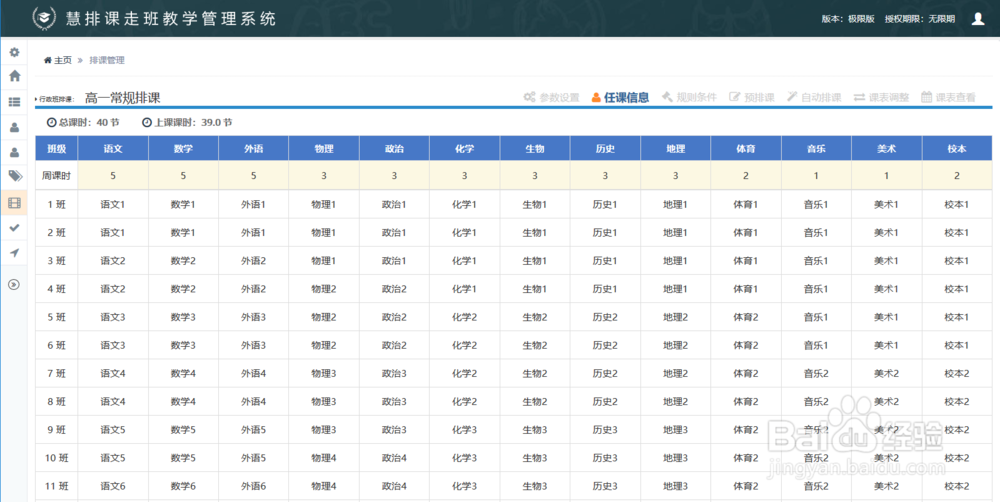This screenshot has height=502, width=1000.
Task: Switch to the 任课信息 tab
Action: [x=620, y=98]
